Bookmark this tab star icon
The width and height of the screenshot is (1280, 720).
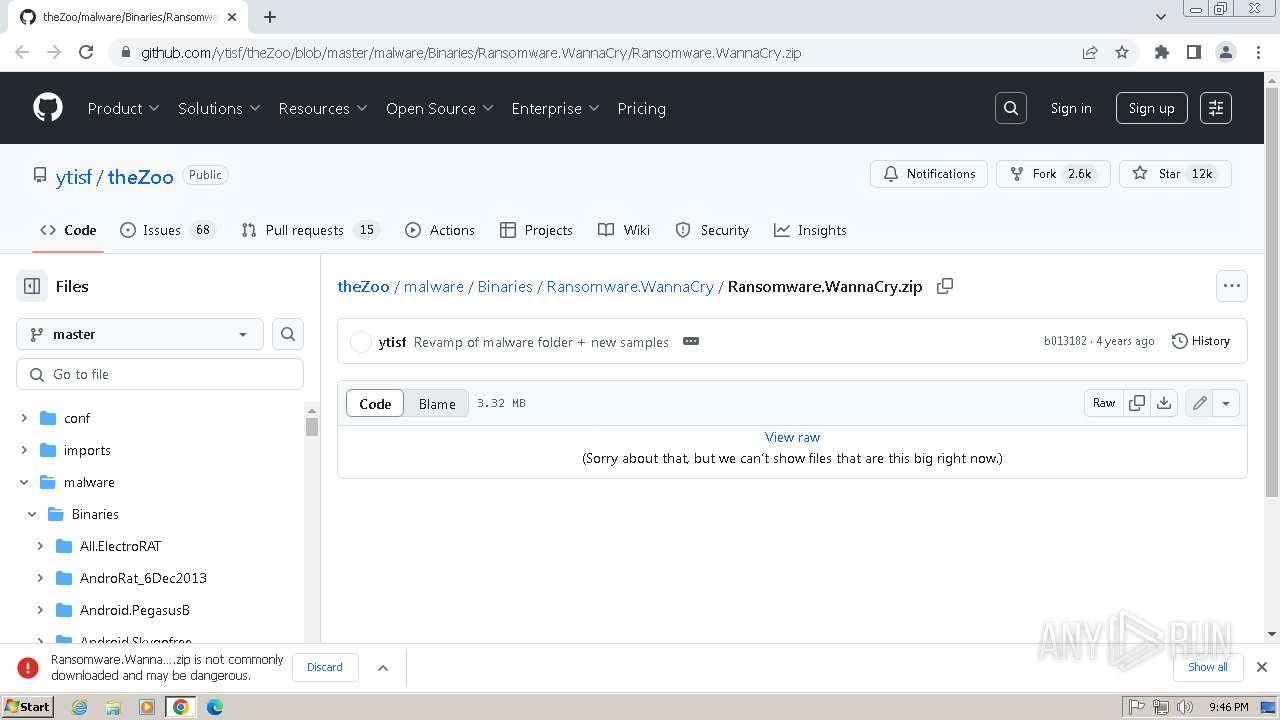[1122, 52]
